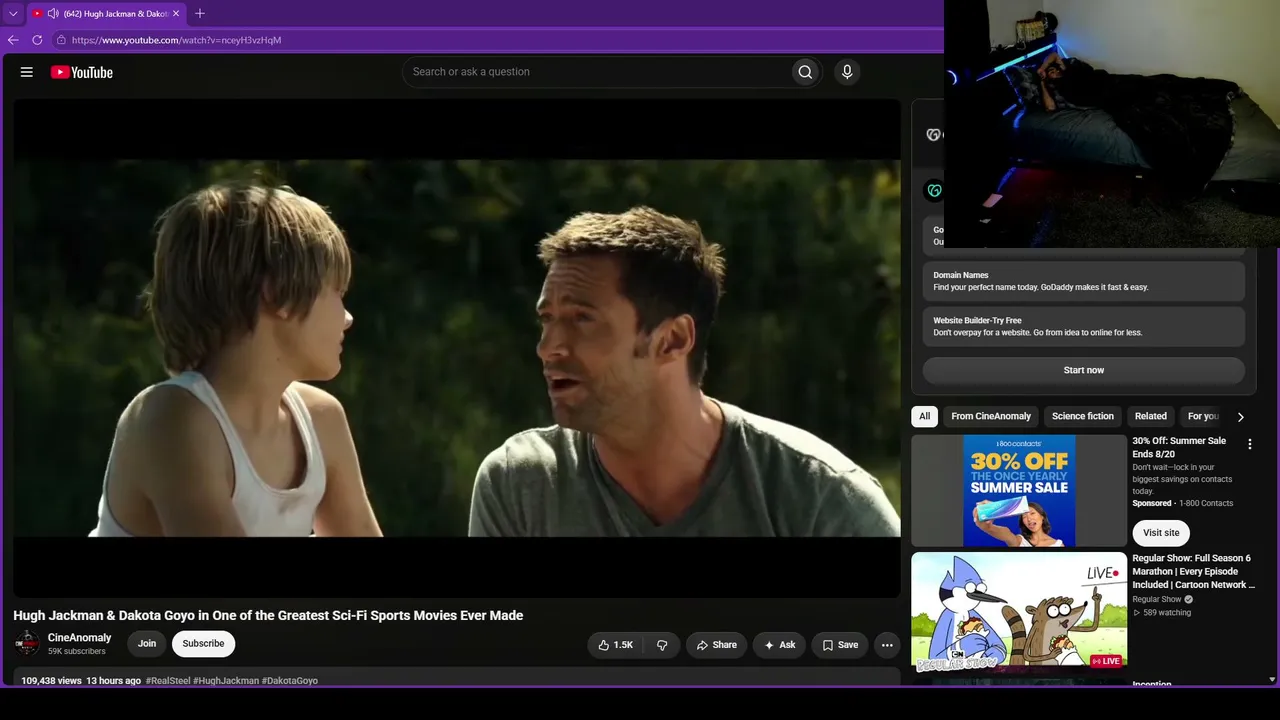1280x720 pixels.
Task: Open the YouTube guide hamburger menu
Action: click(27, 72)
